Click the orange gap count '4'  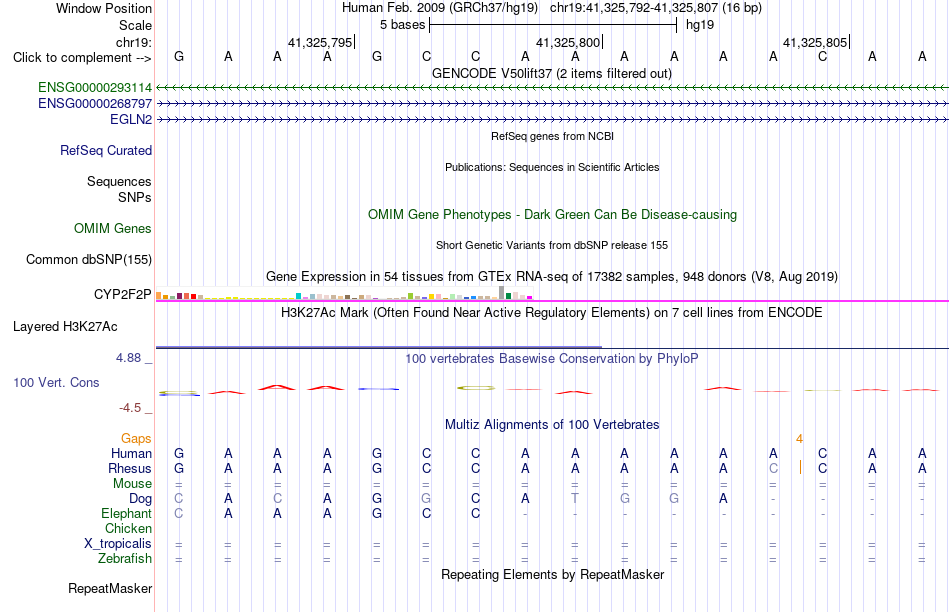point(800,439)
